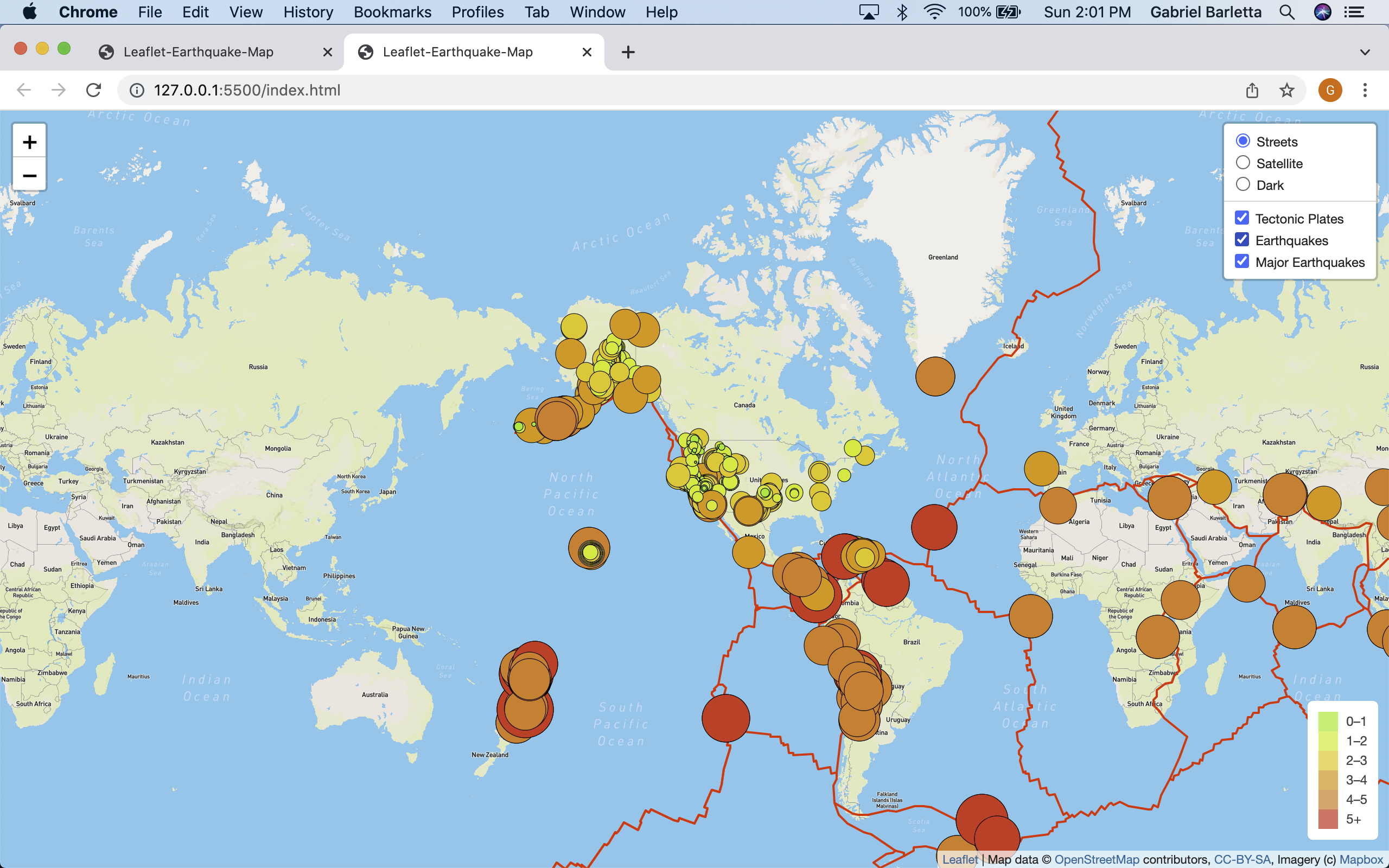Open the clock showing Sun 2:01 PM
This screenshot has width=1389, height=868.
pos(1087,12)
